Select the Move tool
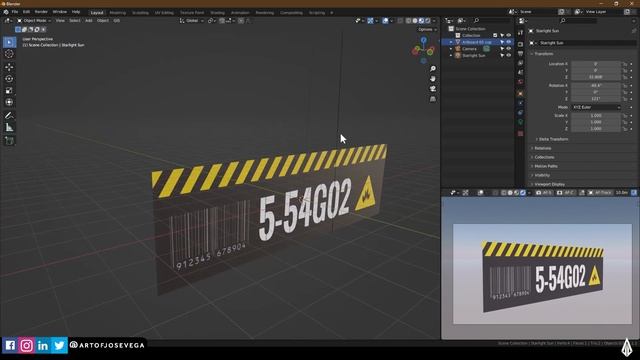The height and width of the screenshot is (360, 640). tap(9, 67)
